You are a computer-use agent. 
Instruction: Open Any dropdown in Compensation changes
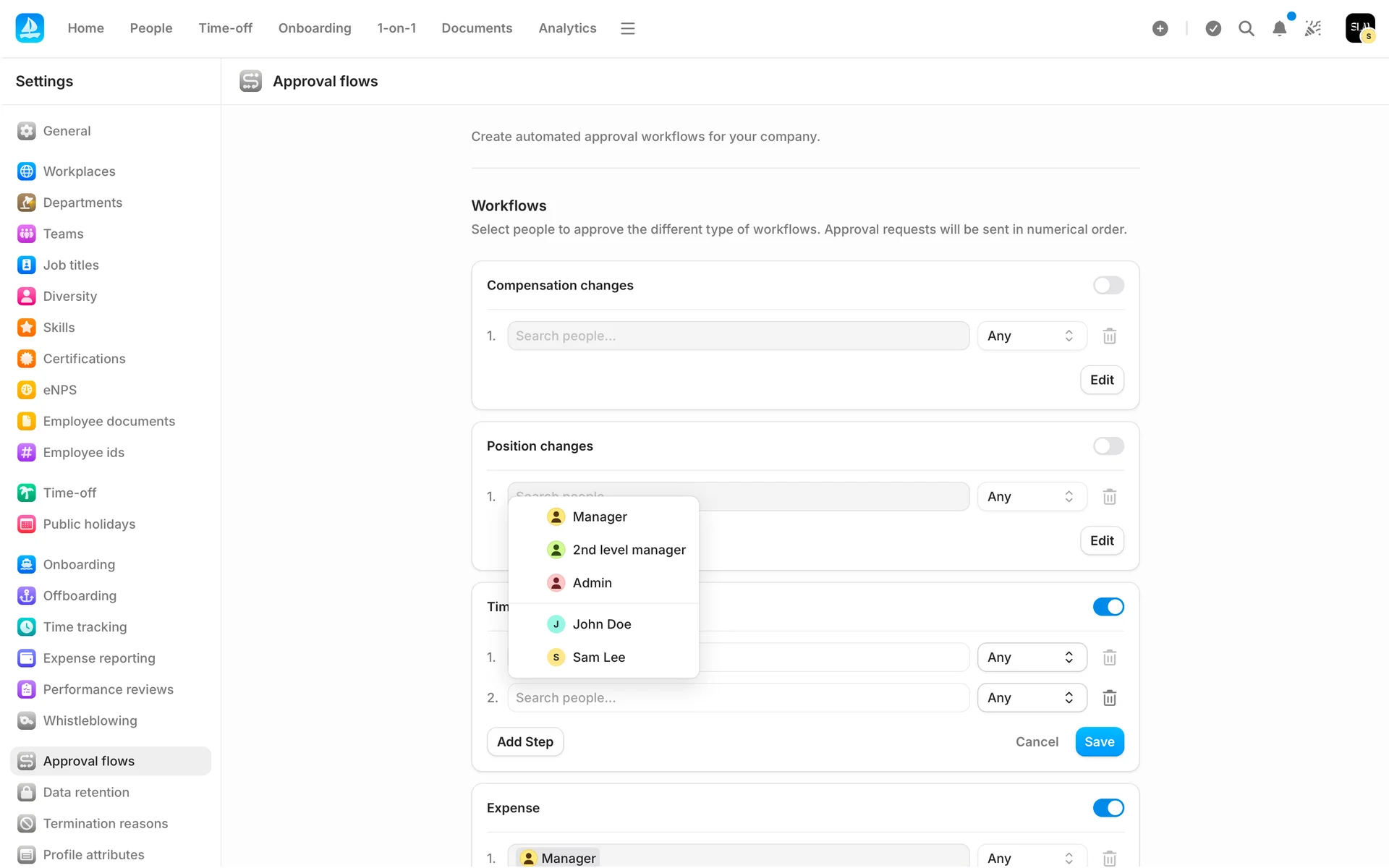tap(1031, 336)
